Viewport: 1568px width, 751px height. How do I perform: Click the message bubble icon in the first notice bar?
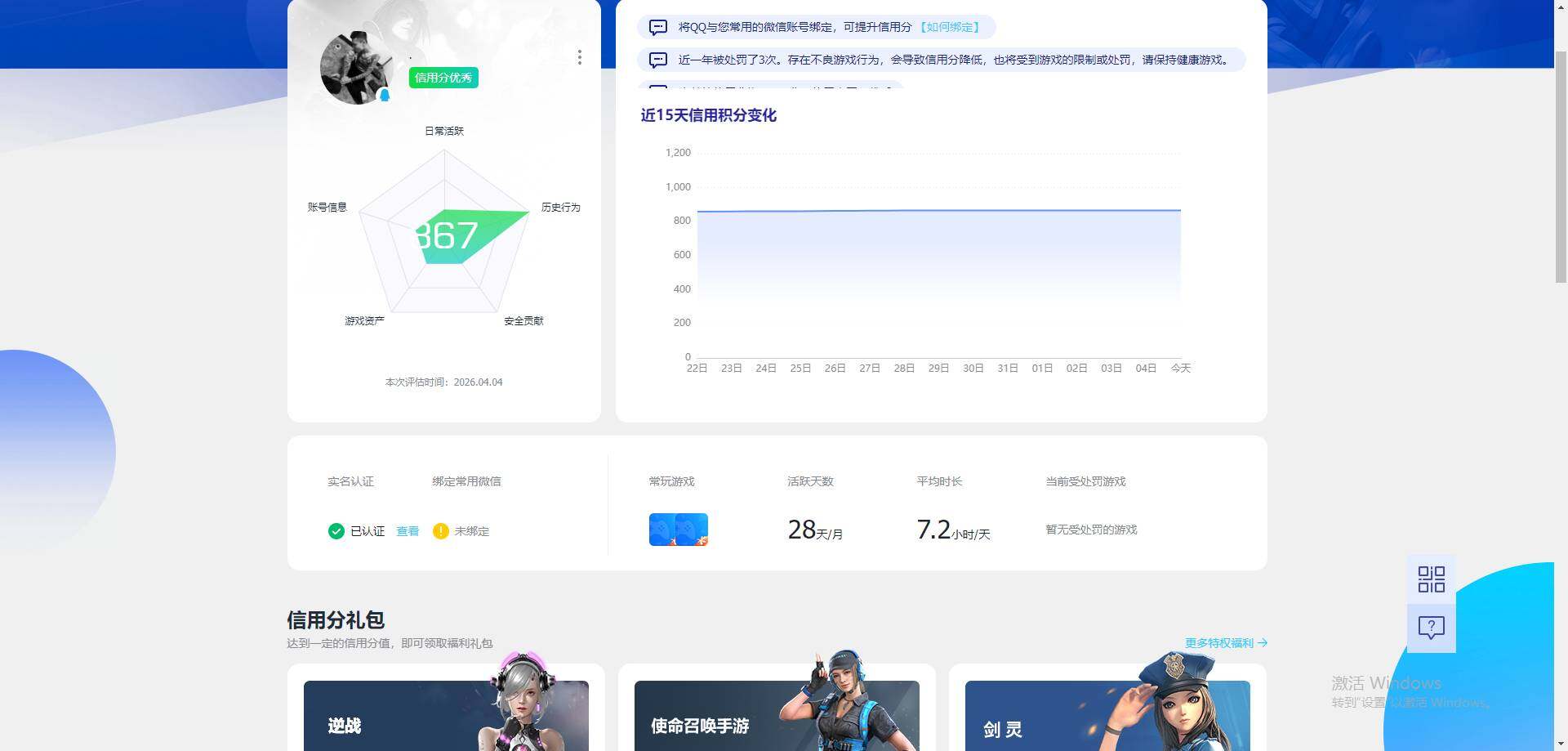(657, 27)
